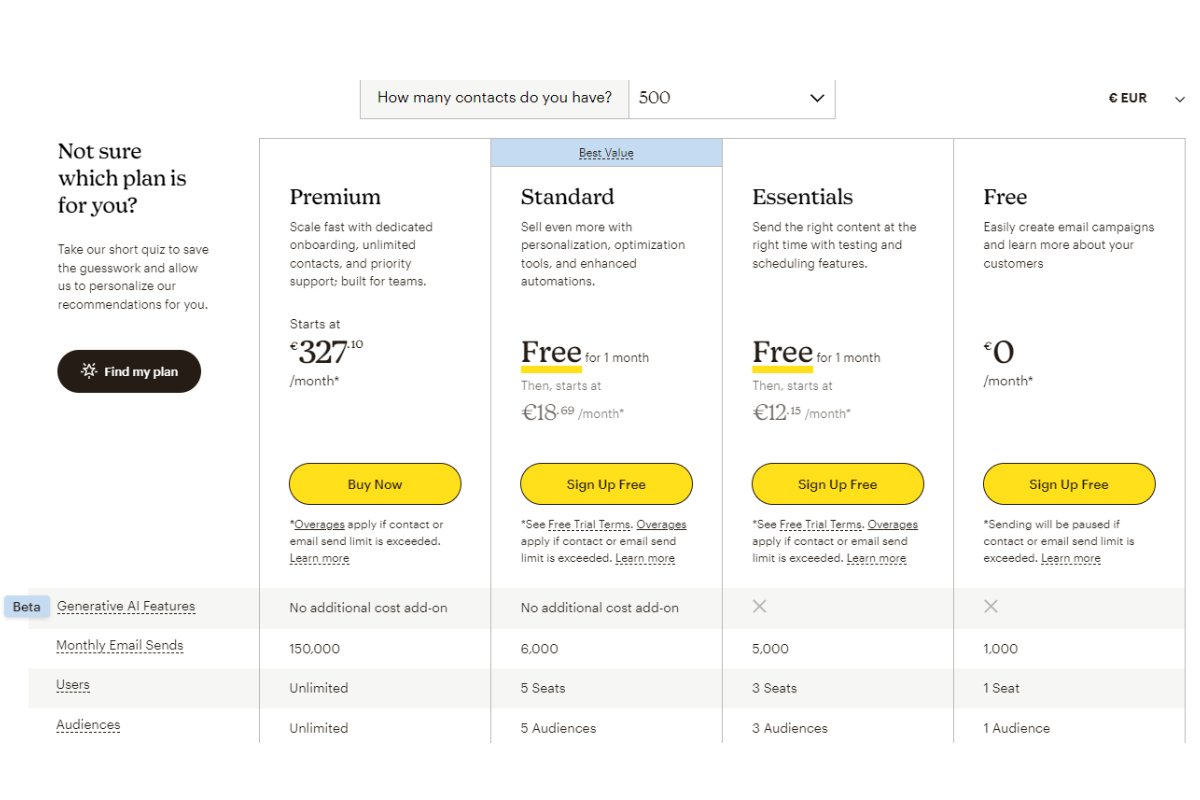Expand the € EUR currency dropdown

(x=1128, y=98)
